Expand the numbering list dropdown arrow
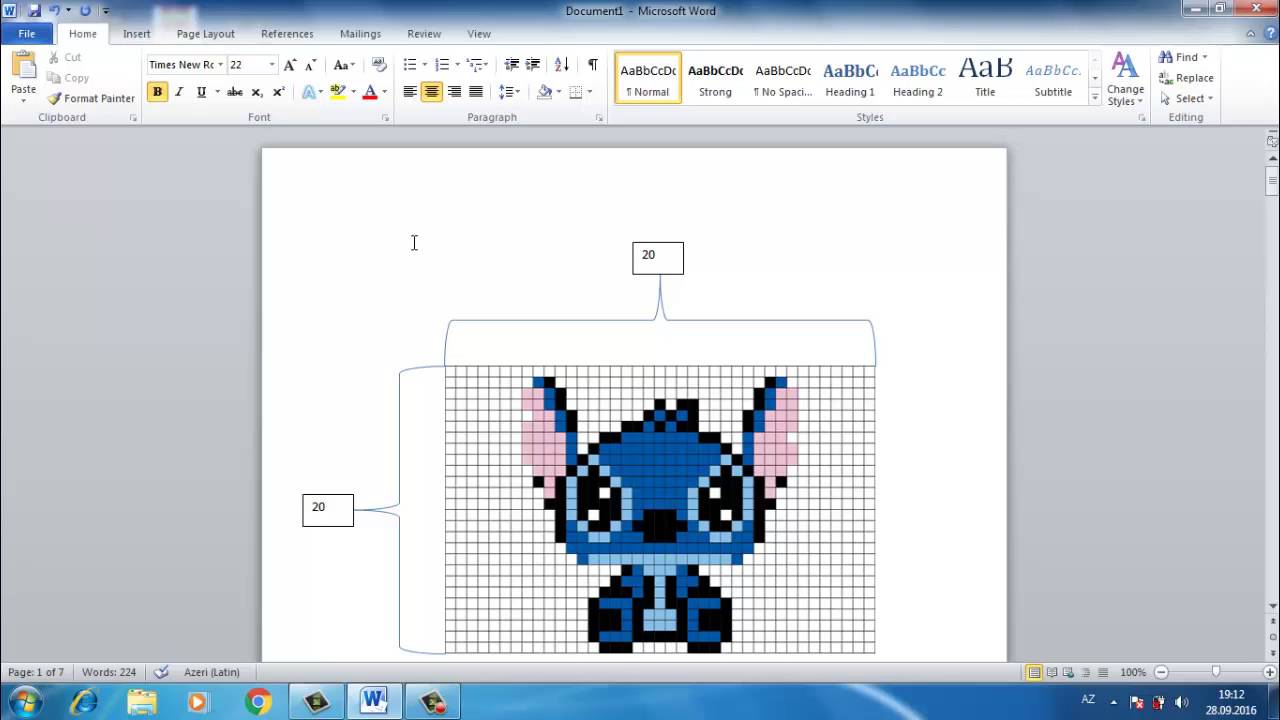The width and height of the screenshot is (1280, 720). coord(457,65)
